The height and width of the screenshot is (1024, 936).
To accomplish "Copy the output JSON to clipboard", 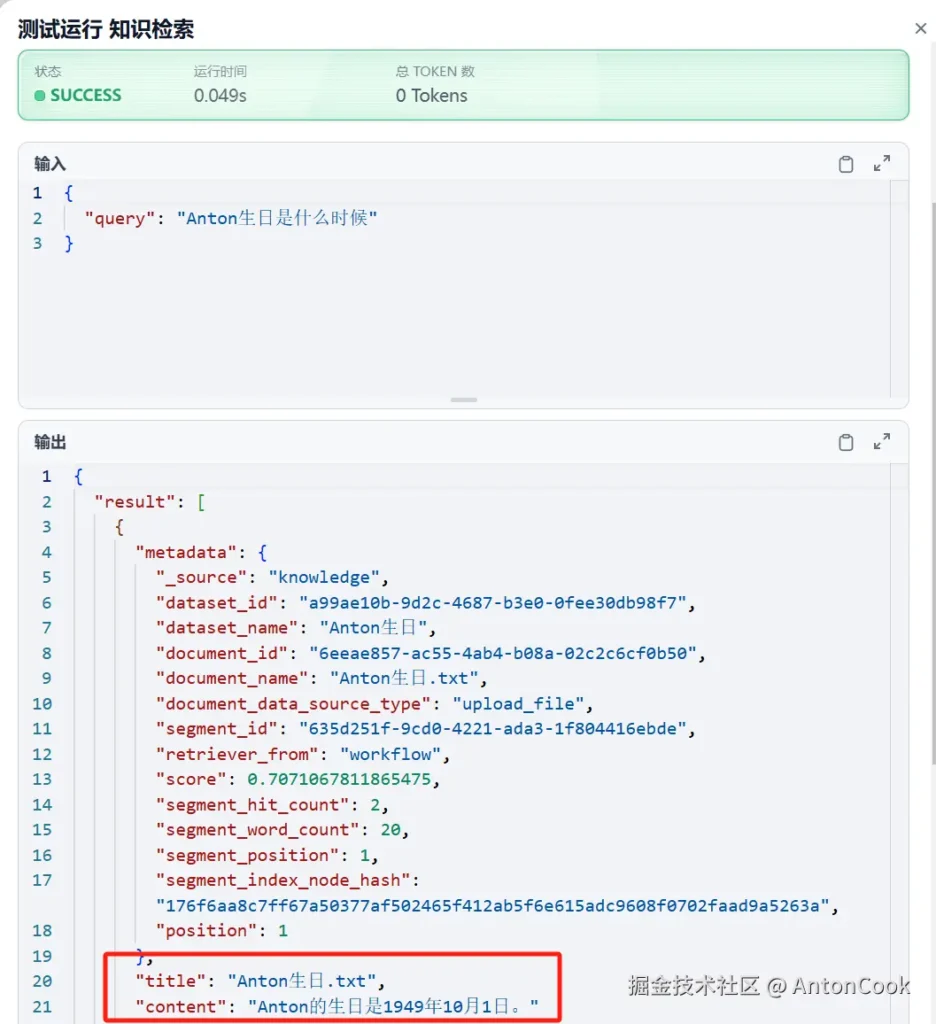I will (x=846, y=443).
